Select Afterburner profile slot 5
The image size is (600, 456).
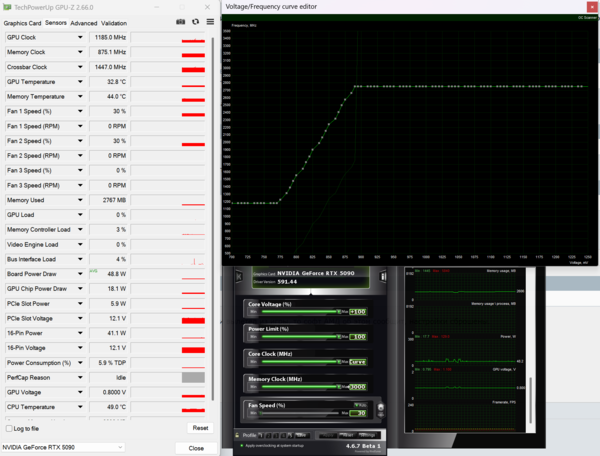tap(290, 435)
